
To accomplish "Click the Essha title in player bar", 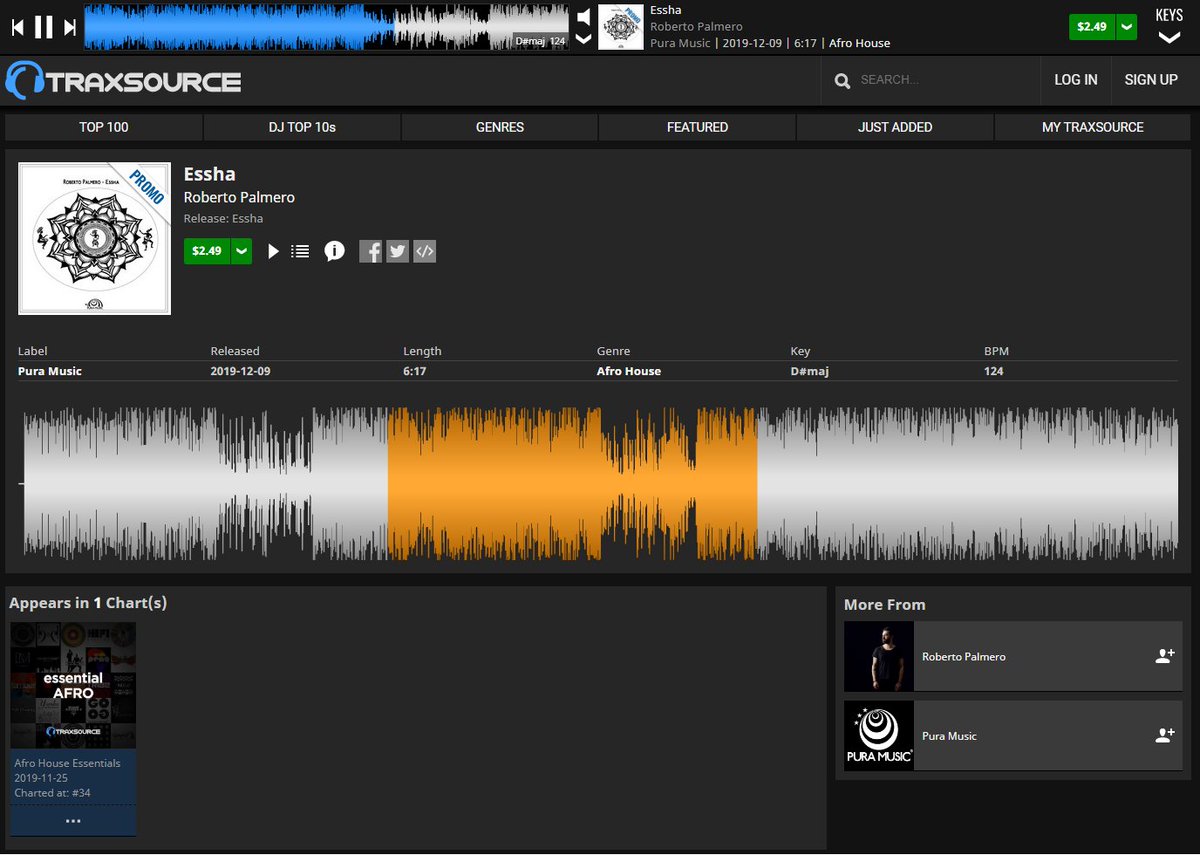I will tap(665, 10).
